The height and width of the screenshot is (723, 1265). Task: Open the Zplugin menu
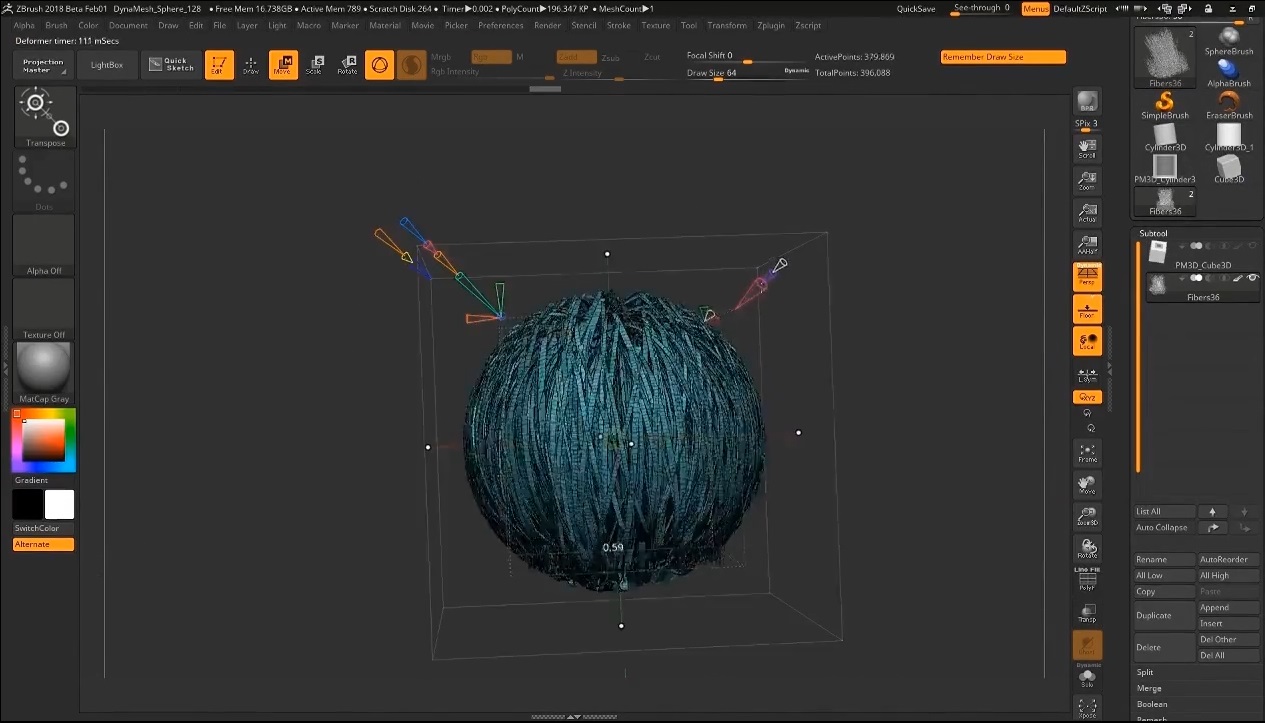(771, 25)
